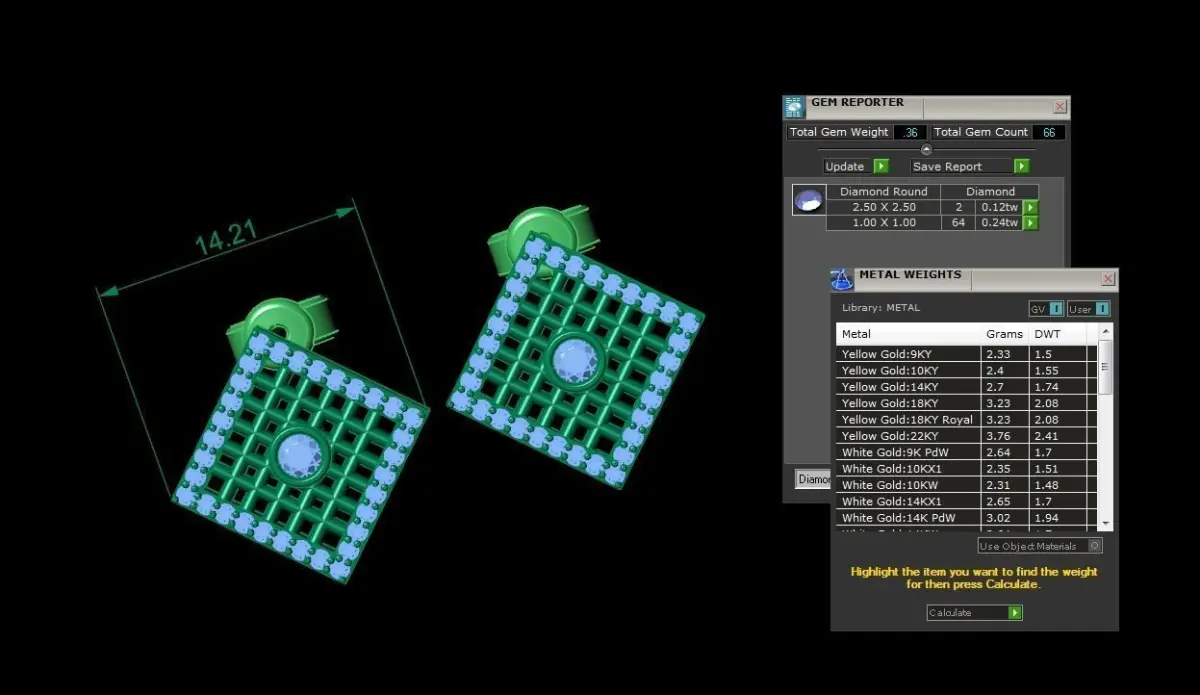Click the Total Gem Count value 66
The height and width of the screenshot is (695, 1200).
point(1049,132)
